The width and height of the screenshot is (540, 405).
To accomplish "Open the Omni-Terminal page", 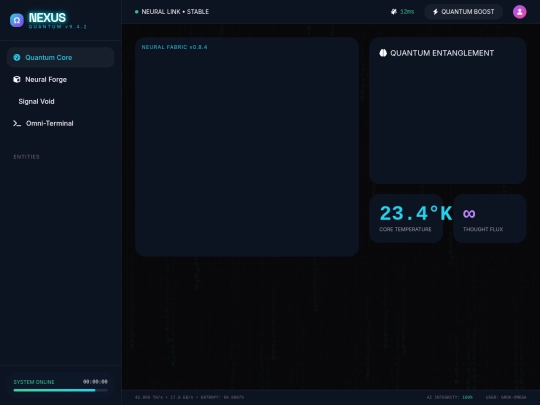I will (x=61, y=123).
